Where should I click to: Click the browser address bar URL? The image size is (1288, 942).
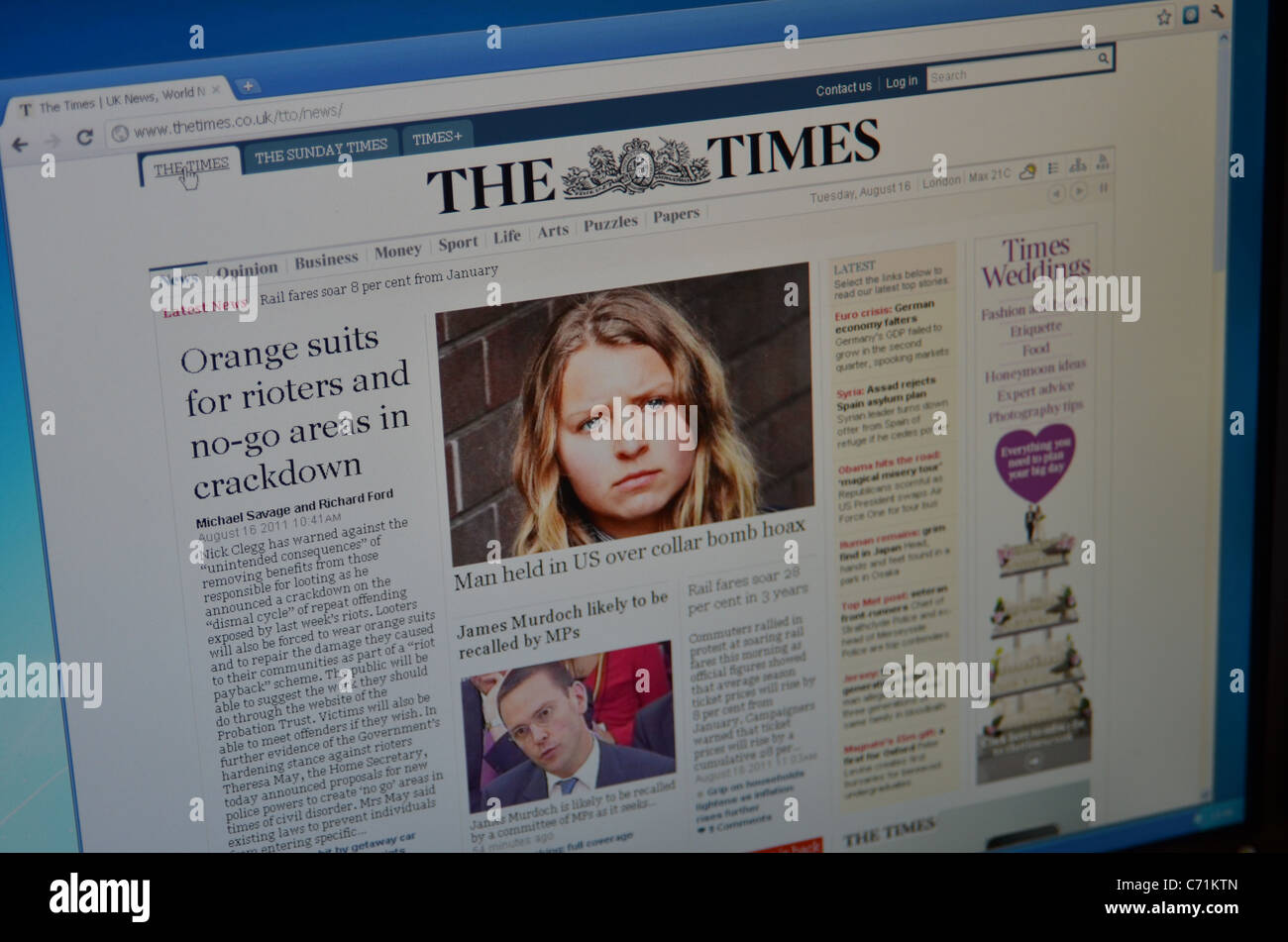(237, 119)
